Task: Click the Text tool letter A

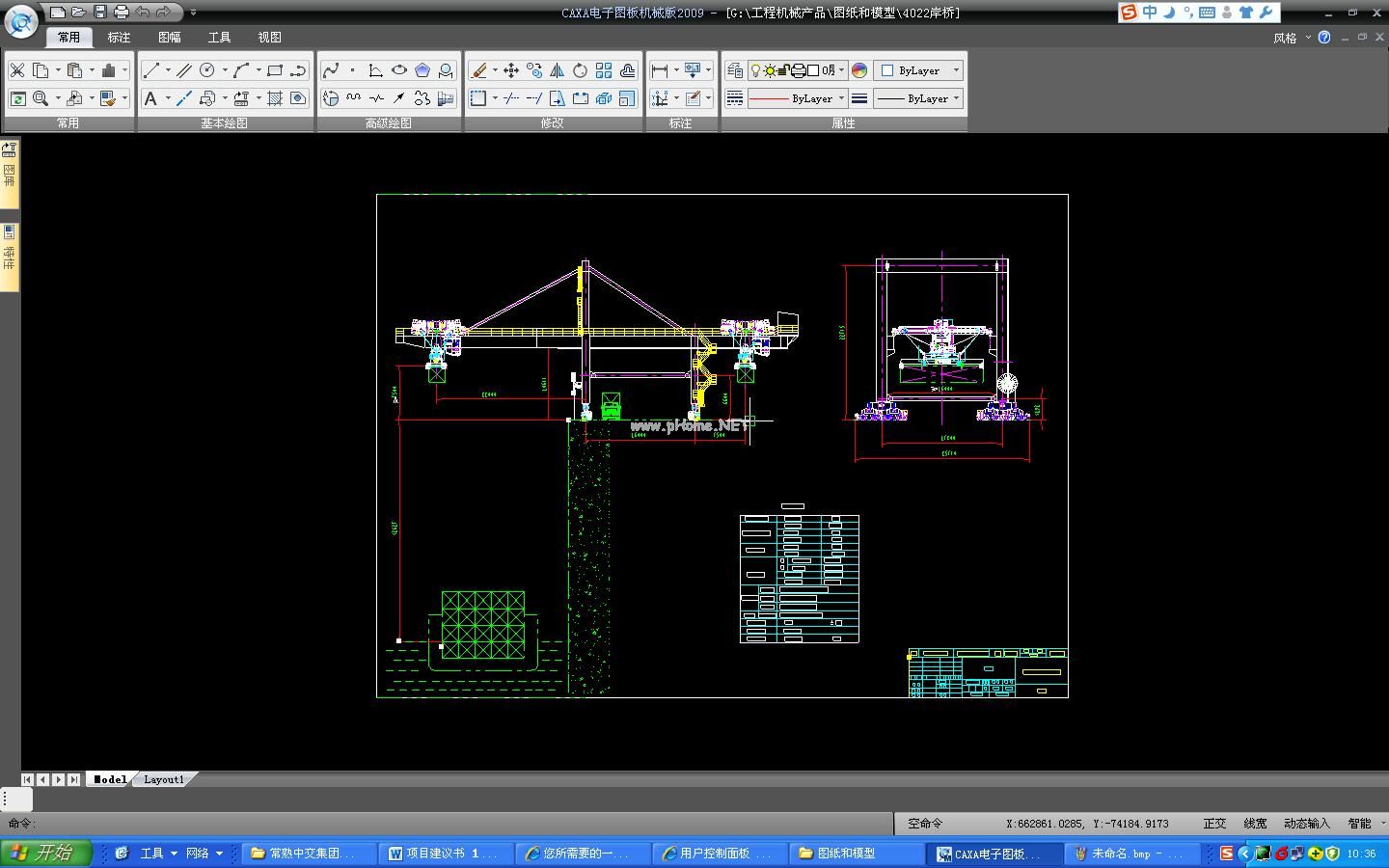Action: [150, 98]
